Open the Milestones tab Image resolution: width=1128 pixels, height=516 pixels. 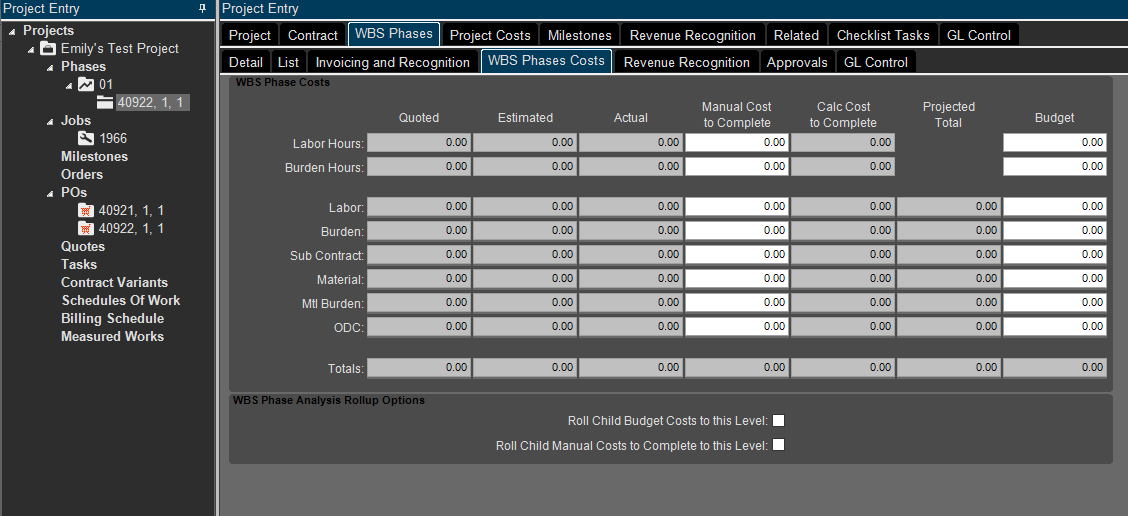point(580,35)
